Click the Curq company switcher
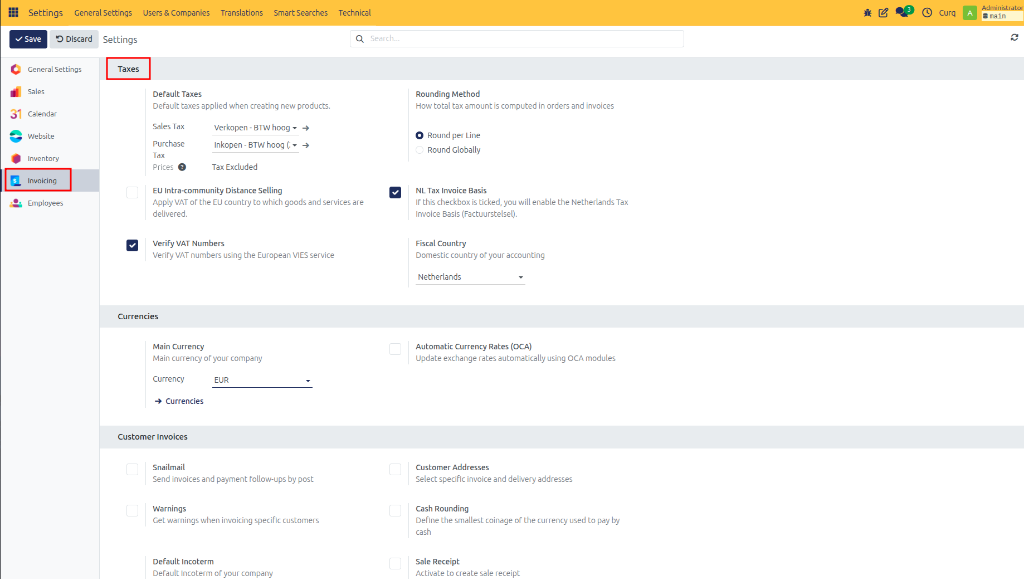This screenshot has height=579, width=1024. 947,12
